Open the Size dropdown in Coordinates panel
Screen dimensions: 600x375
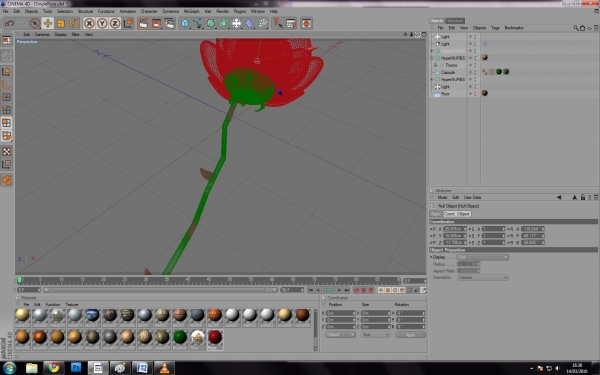click(375, 334)
